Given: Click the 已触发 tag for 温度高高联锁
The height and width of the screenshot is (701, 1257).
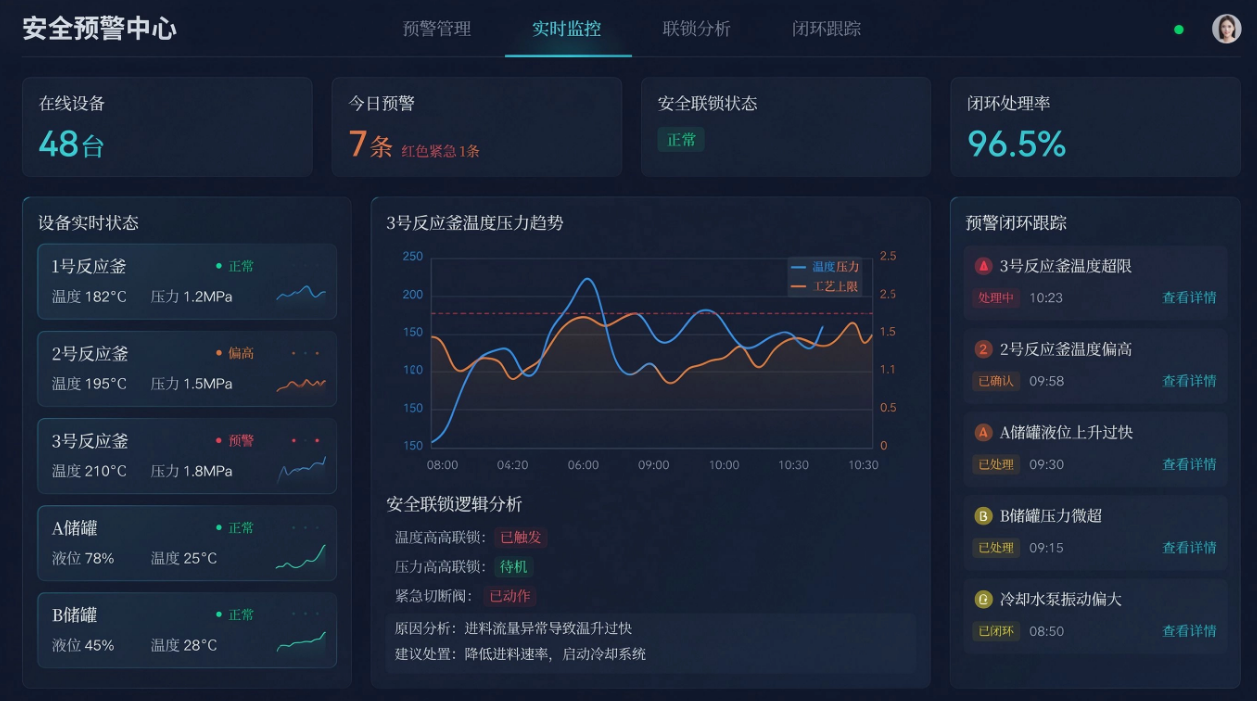Looking at the screenshot, I should tap(520, 537).
